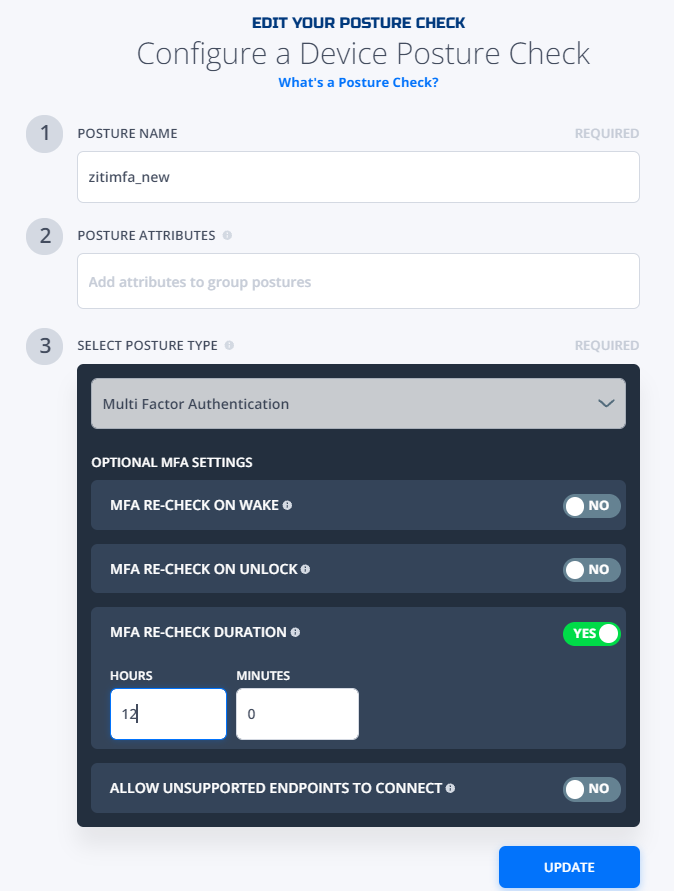The height and width of the screenshot is (891, 674).
Task: Show info for Allow Unsupported Endpoints
Action: 450,788
